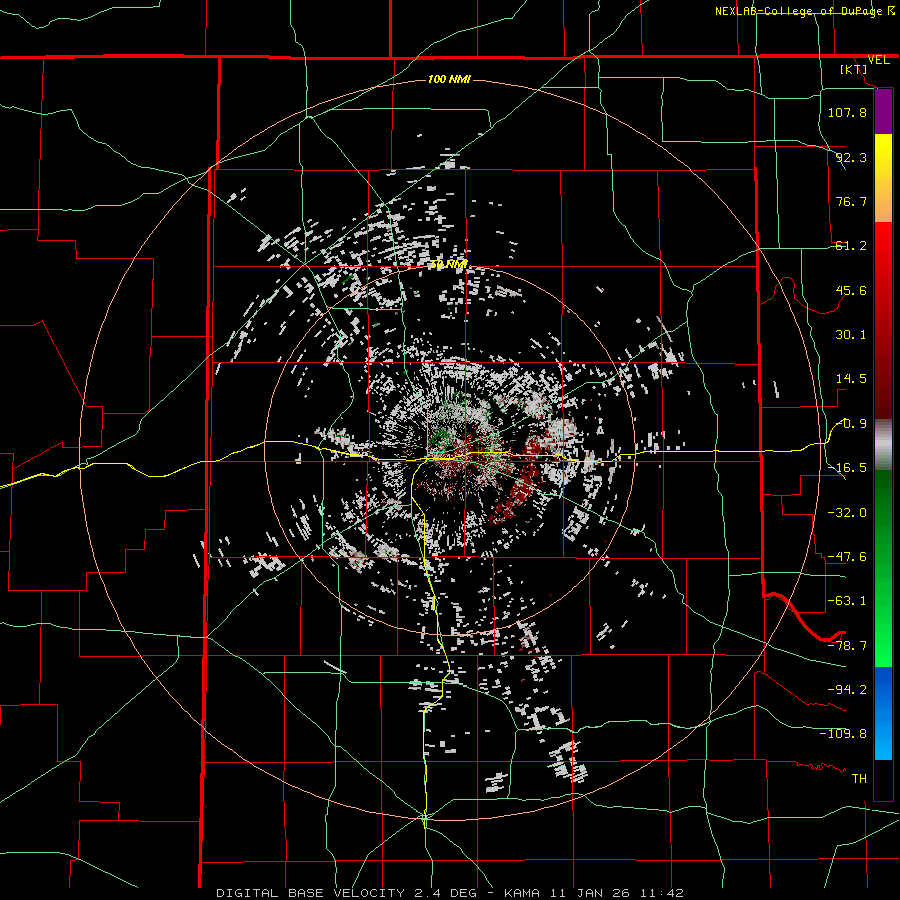Viewport: 900px width, 900px height.
Task: Click the 2.4 DEG elevation angle text
Action: (x=443, y=893)
